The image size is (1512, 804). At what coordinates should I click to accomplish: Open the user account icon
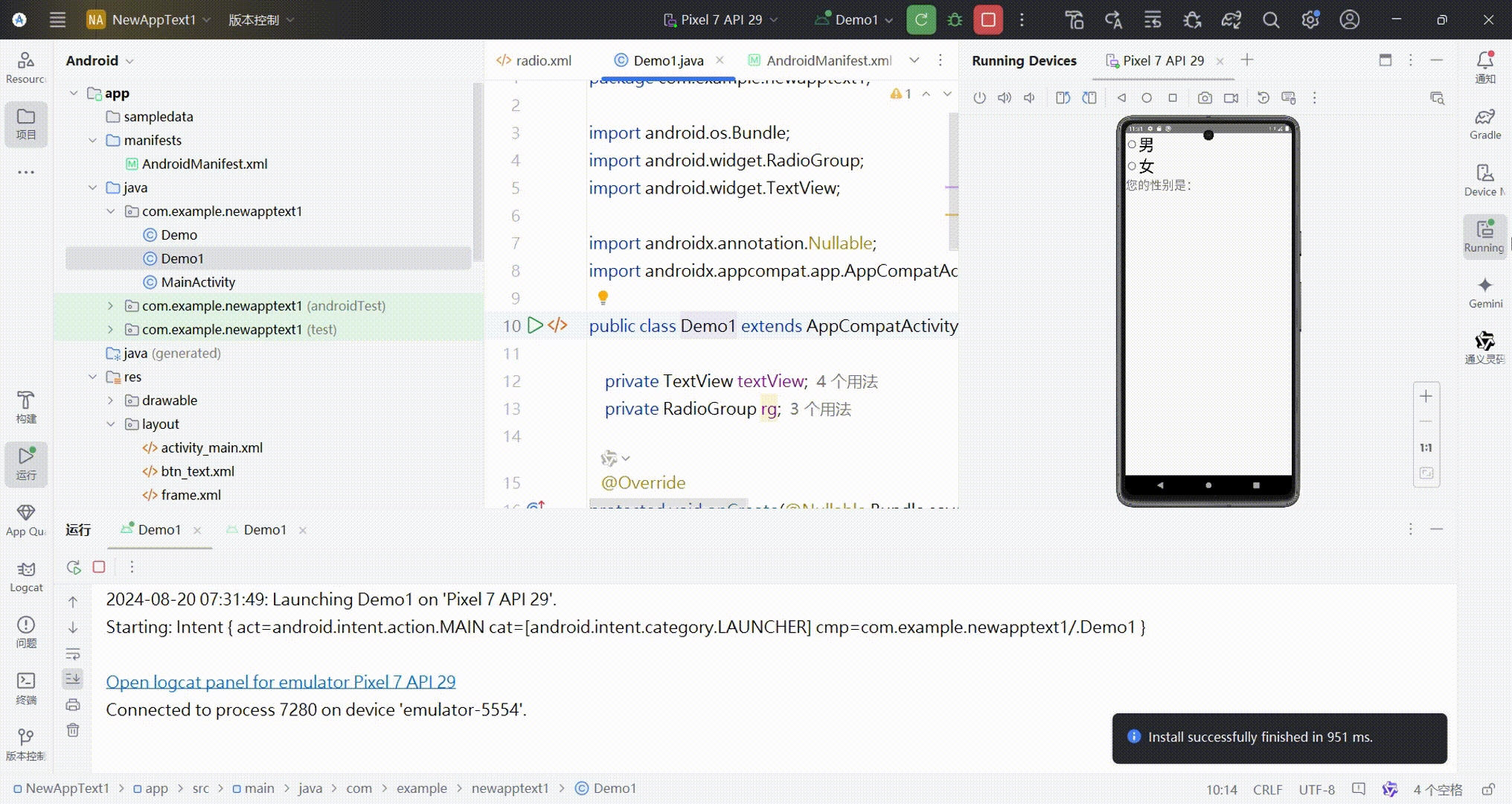(x=1350, y=20)
